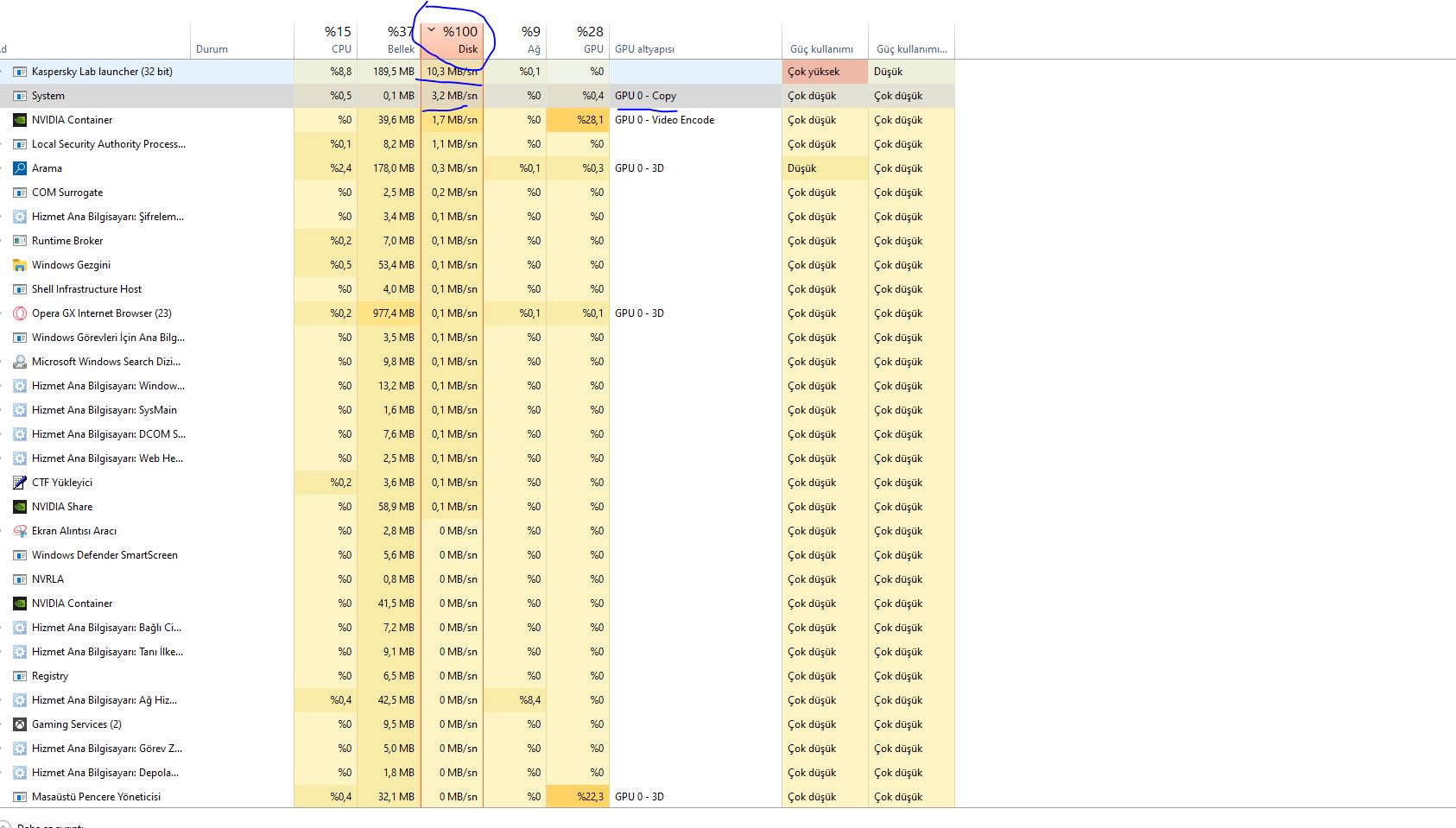Viewport: 1456px width, 828px height.
Task: Select the Hizmet Ana Bilgisayarı: Görev Z... row name
Action: (x=107, y=749)
